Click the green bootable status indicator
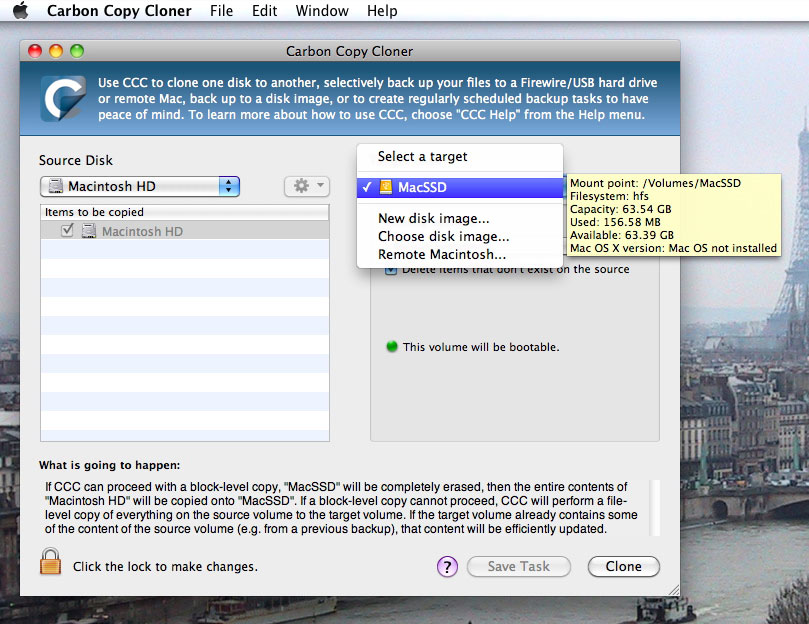809x624 pixels. (x=392, y=346)
